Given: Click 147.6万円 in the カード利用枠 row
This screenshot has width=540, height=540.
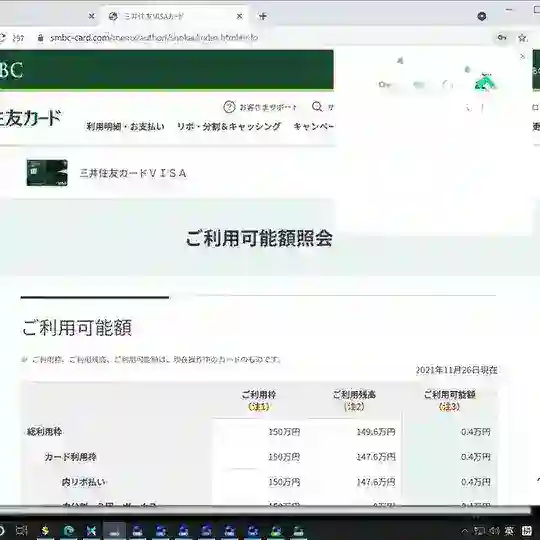Looking at the screenshot, I should coord(376,457).
